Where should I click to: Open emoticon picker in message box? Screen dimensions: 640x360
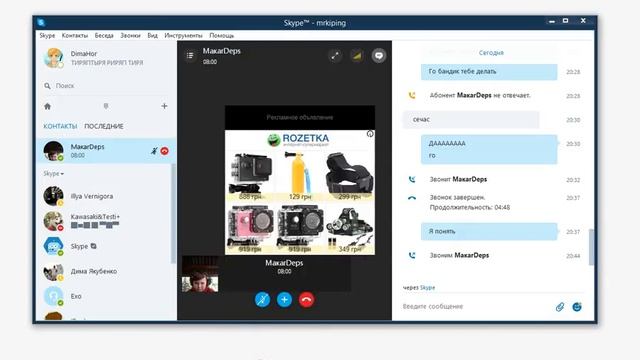[x=577, y=307]
